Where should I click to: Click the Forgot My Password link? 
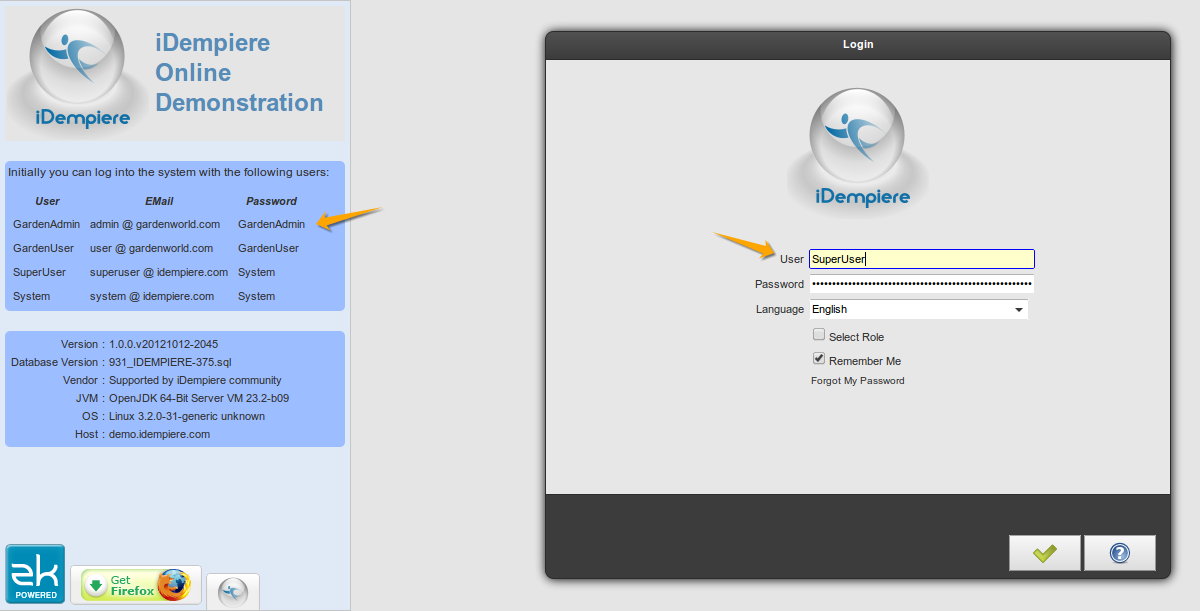[857, 381]
